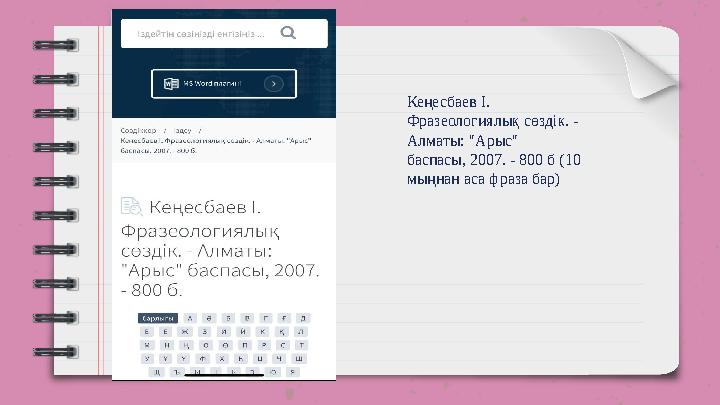Image resolution: width=720 pixels, height=405 pixels.
Task: Click the document icon beside Кеңесбаев І. heading
Action: [x=131, y=206]
